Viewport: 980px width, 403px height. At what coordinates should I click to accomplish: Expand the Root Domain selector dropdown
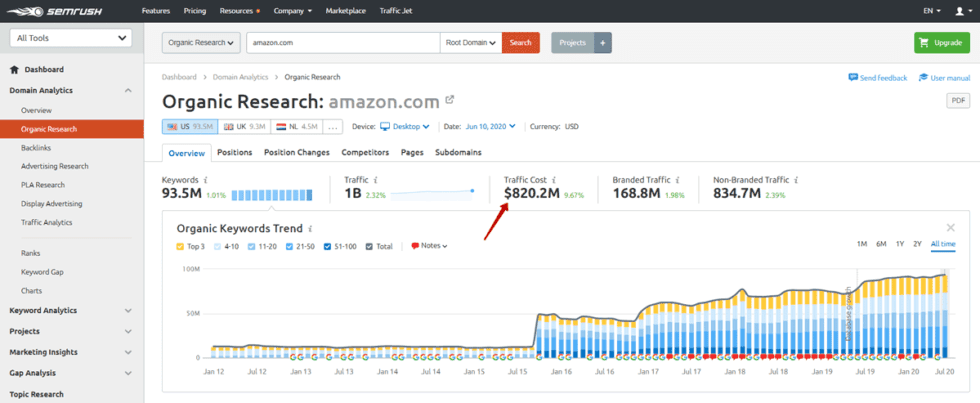pyautogui.click(x=470, y=43)
